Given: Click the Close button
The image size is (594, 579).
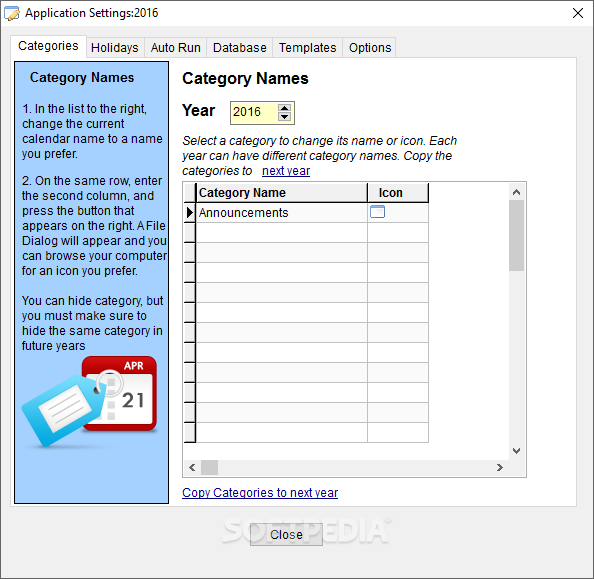Looking at the screenshot, I should coord(286,534).
